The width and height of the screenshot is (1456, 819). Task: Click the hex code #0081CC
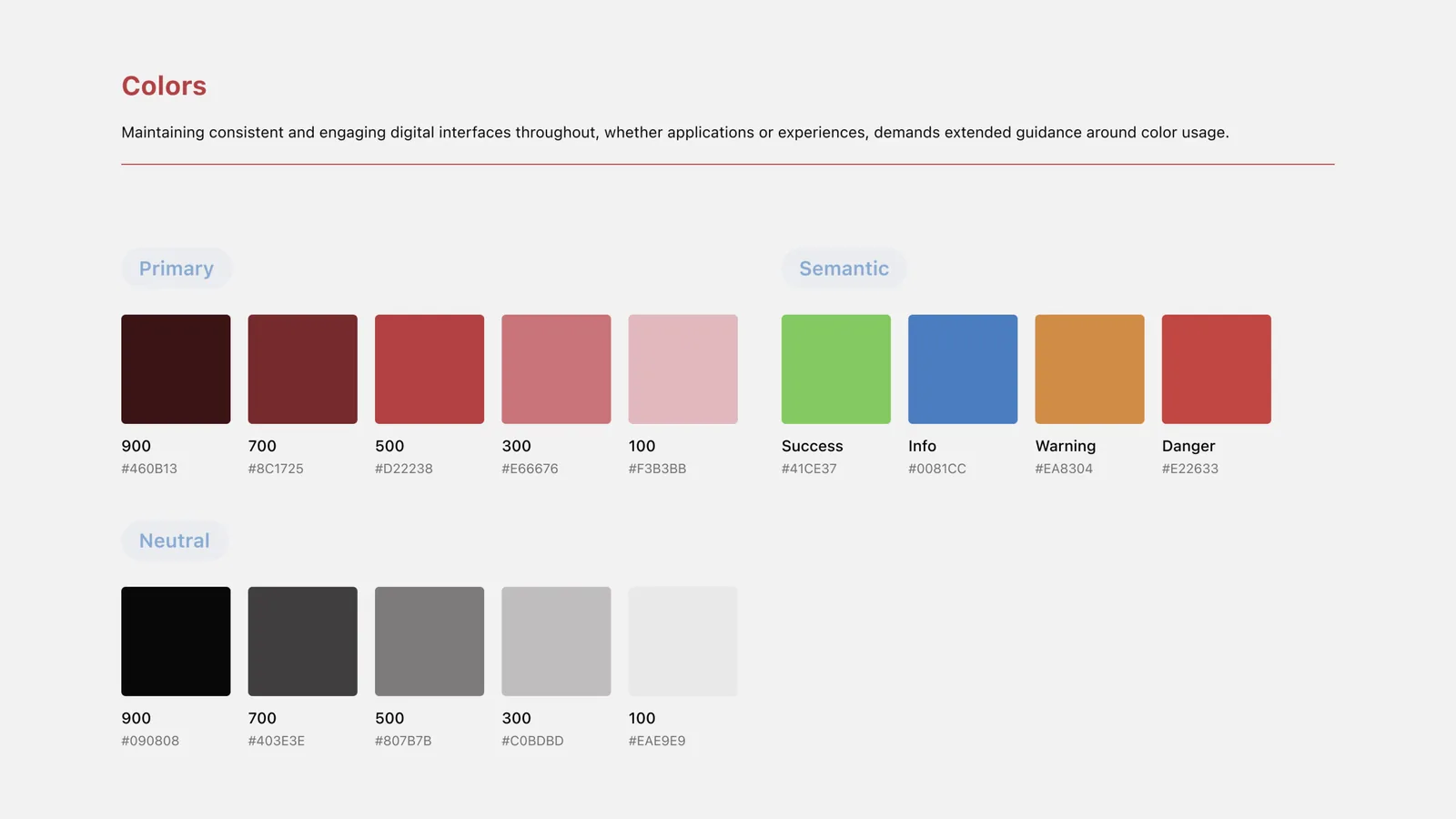click(x=937, y=469)
